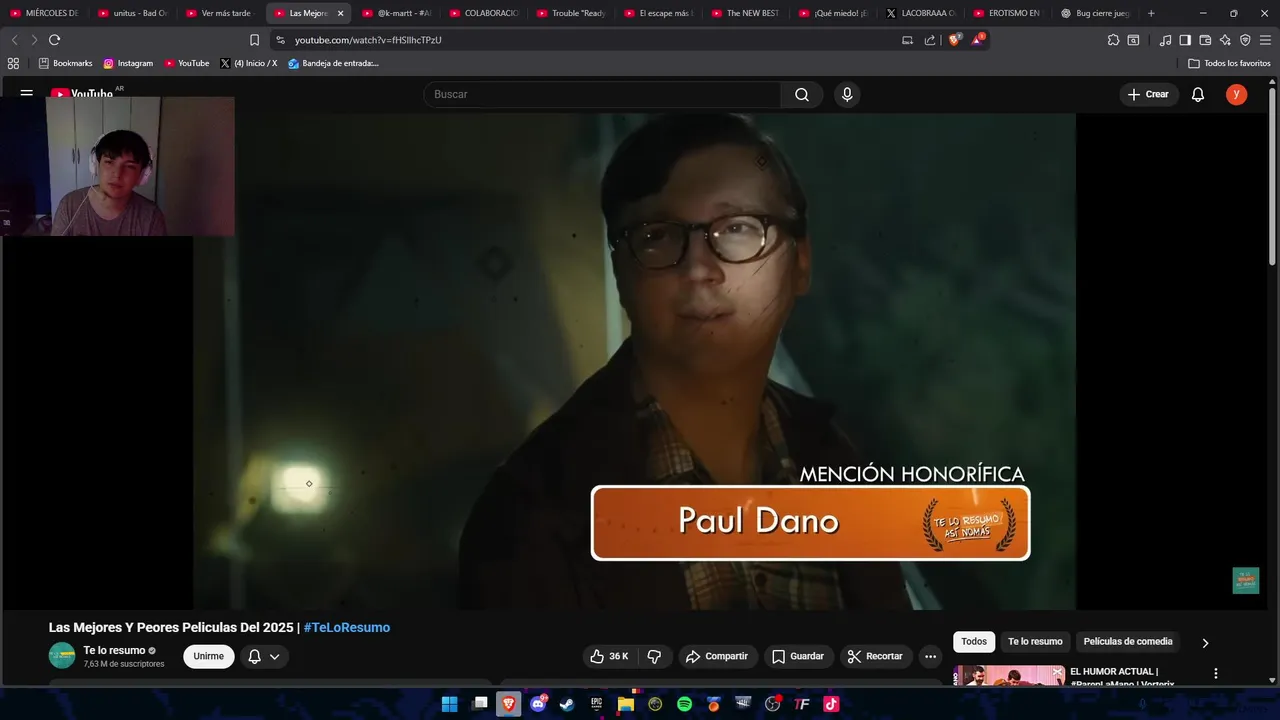
Task: Like the video with 36 K likes
Action: coord(609,656)
